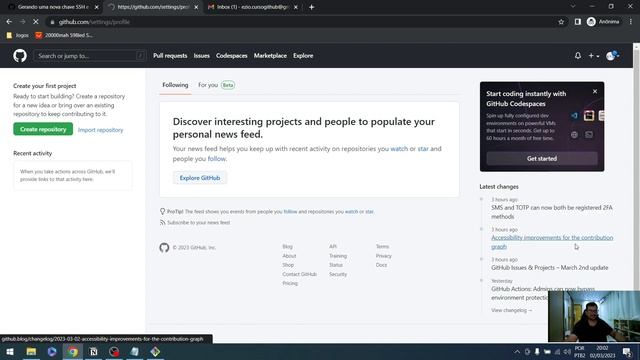Open Notion from the taskbar
This screenshot has width=640, height=360.
(x=93, y=351)
